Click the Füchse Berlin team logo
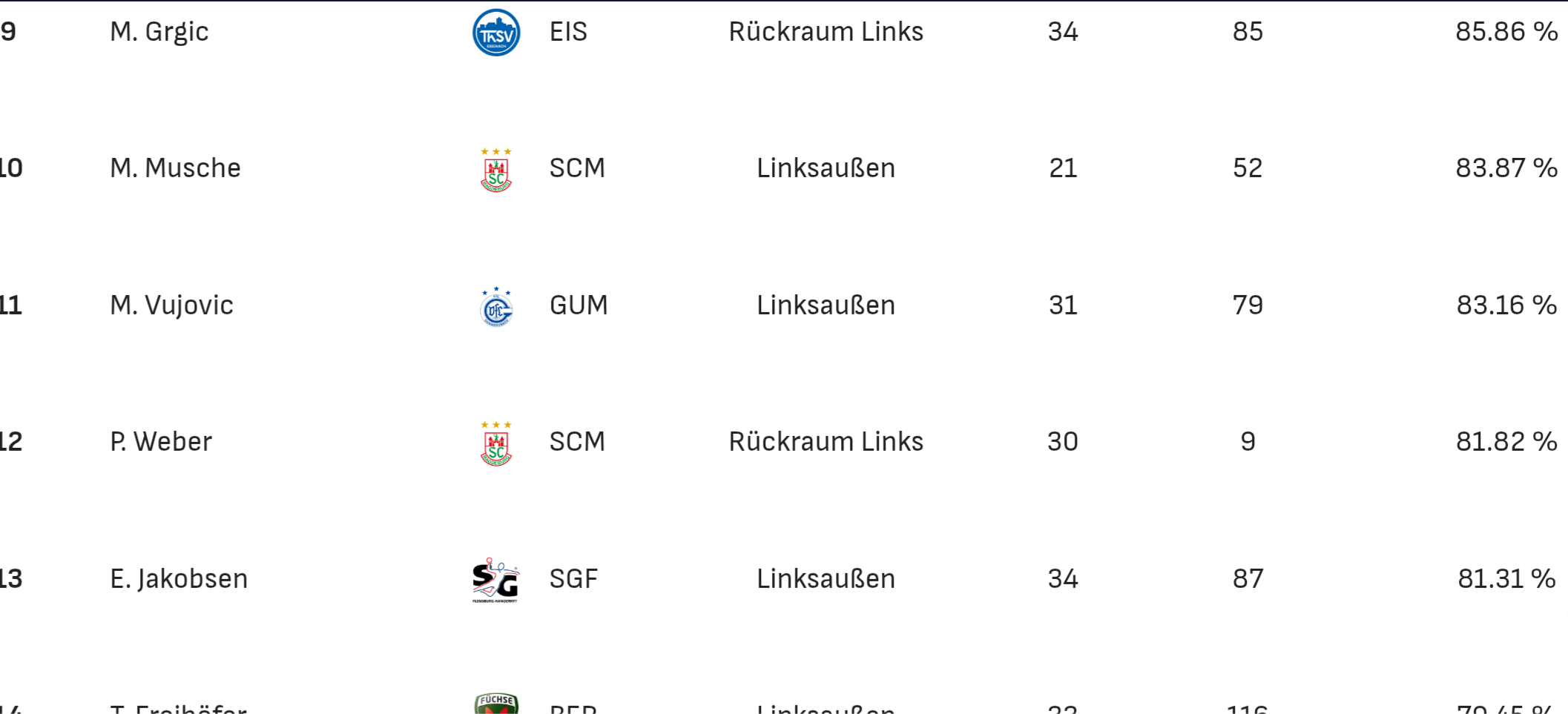 pos(496,704)
